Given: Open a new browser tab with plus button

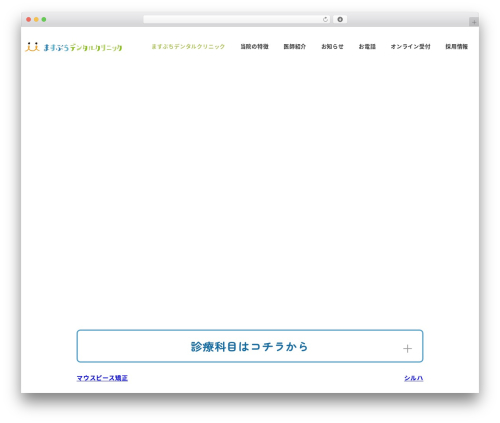Looking at the screenshot, I should [474, 22].
